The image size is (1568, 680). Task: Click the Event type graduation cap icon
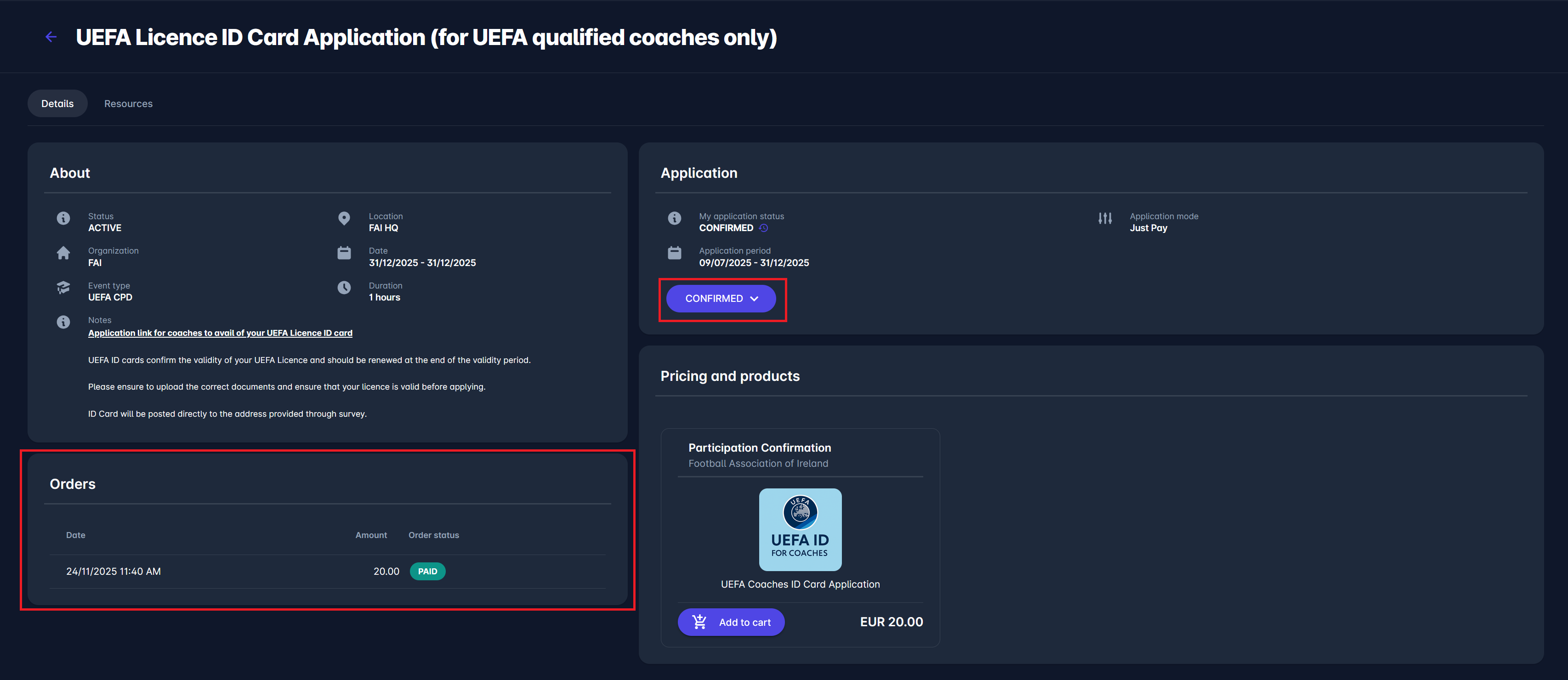(63, 287)
